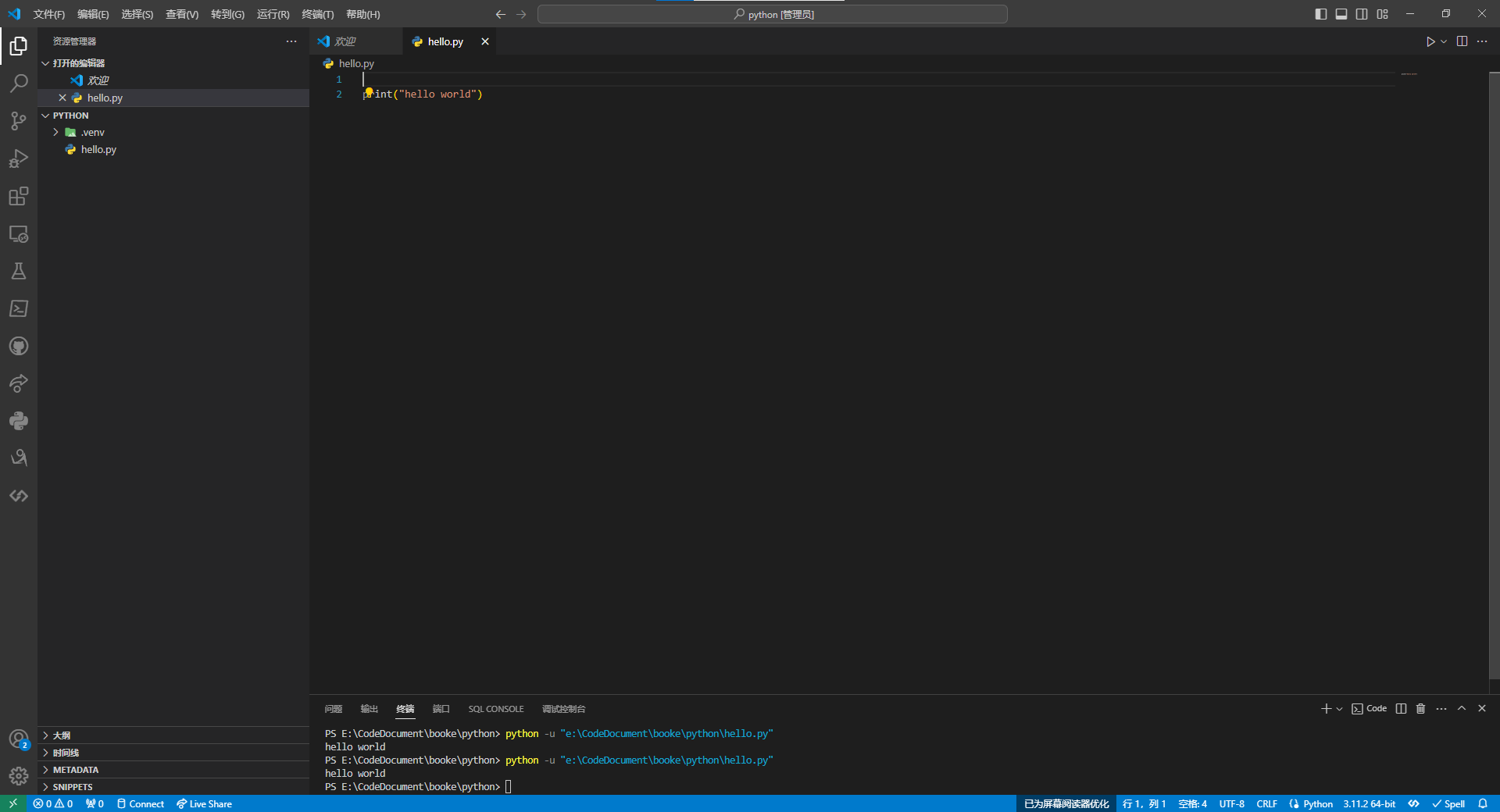Click the remote window indicator in status bar
The height and width of the screenshot is (812, 1500).
13,803
